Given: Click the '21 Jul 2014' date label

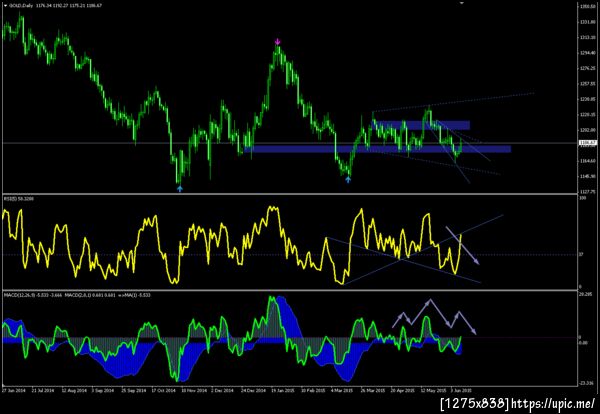Looking at the screenshot, I should (43, 391).
